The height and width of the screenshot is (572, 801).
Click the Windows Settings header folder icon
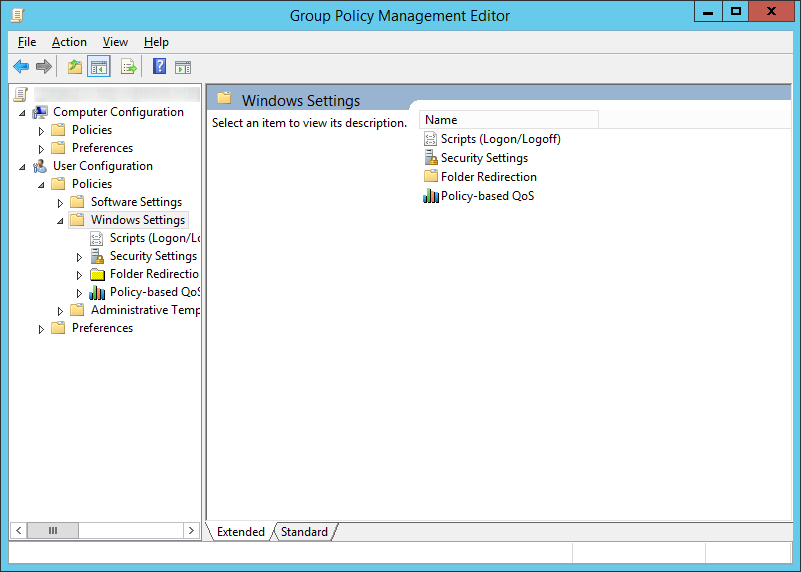click(224, 98)
